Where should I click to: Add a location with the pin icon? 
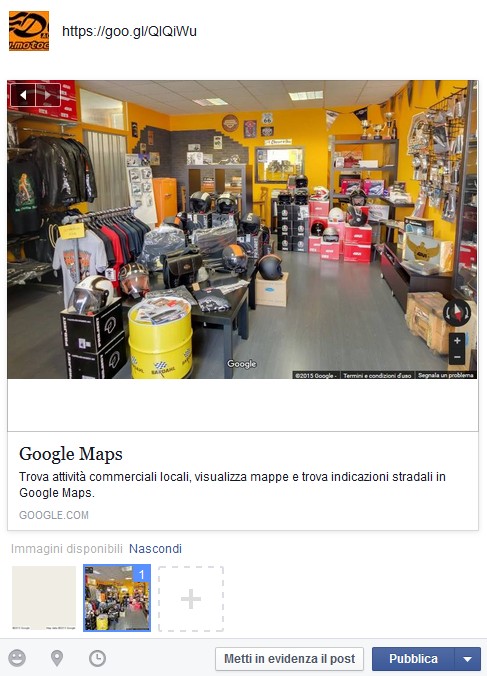[57, 658]
